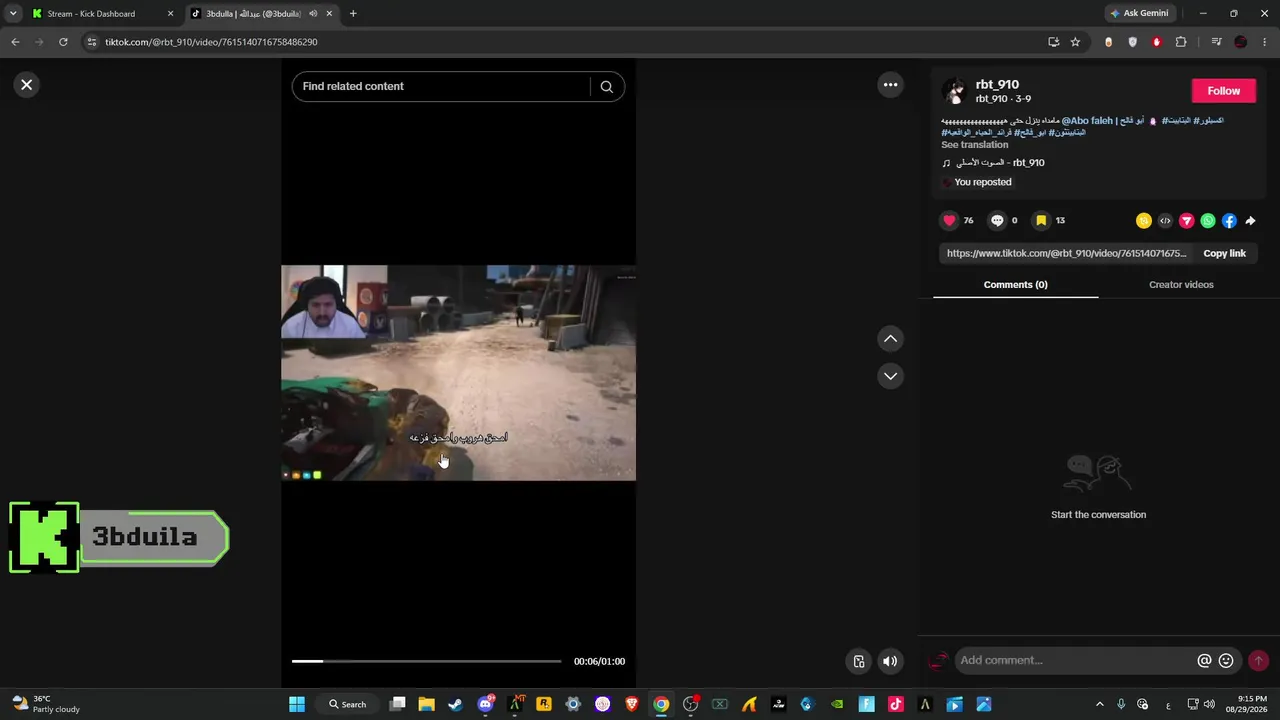The image size is (1280, 720).
Task: Click the taskbar Search box
Action: 348,704
